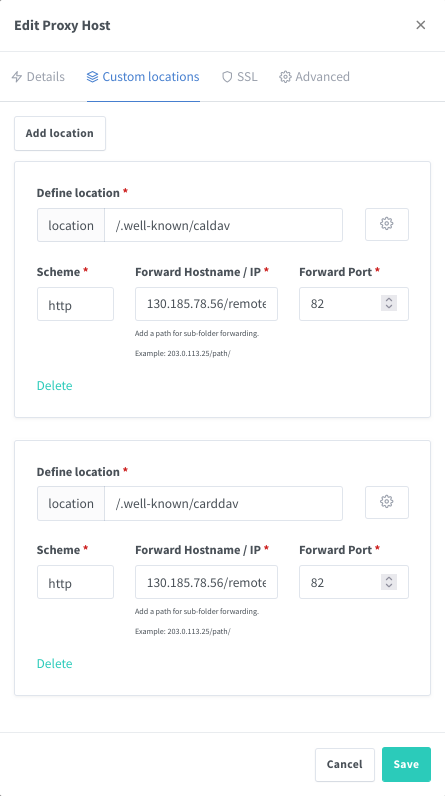Open the Scheme field of the caldav location
Viewport: 445px width, 796px height.
tap(75, 304)
